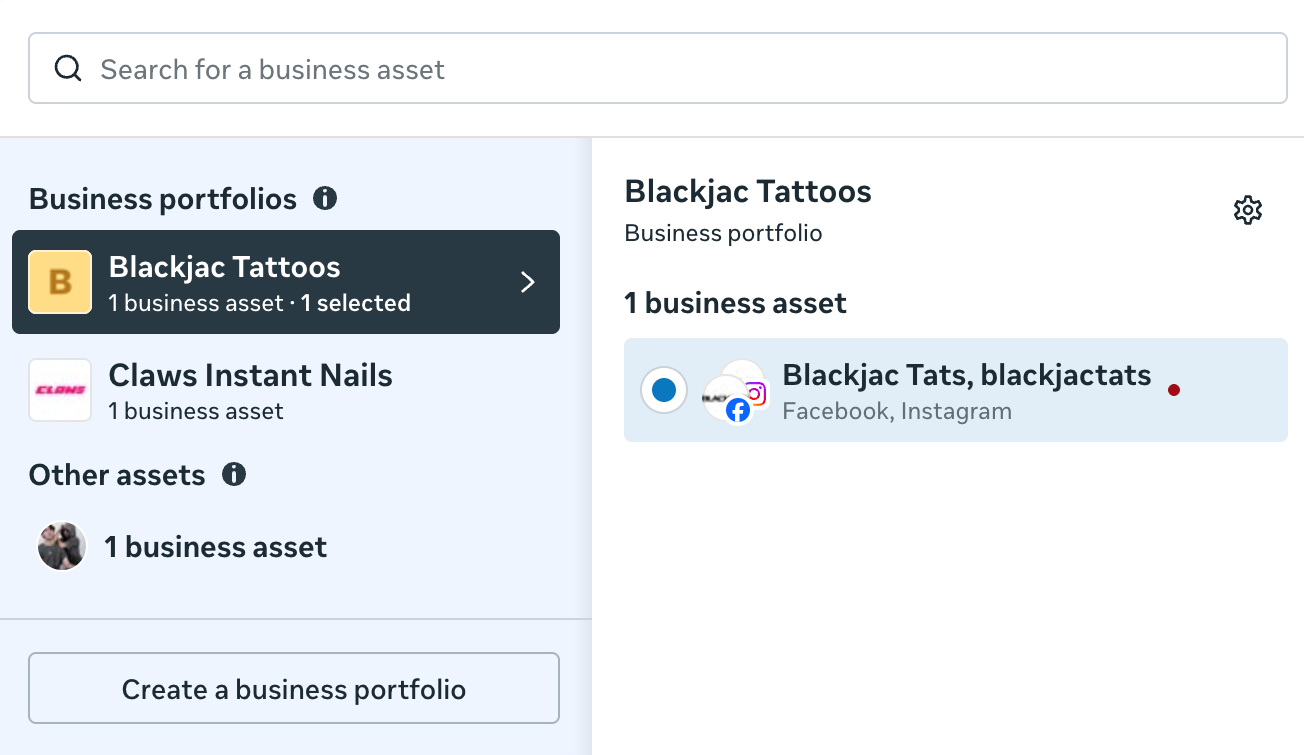Click the Facebook badge on Blackjac Tats
Viewport: 1304px width, 755px height.
(738, 410)
